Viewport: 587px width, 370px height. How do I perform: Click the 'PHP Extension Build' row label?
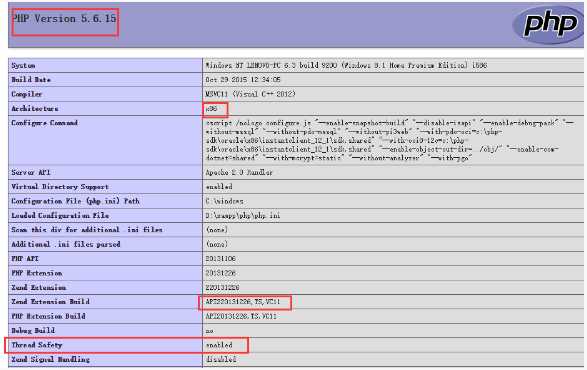(48, 316)
